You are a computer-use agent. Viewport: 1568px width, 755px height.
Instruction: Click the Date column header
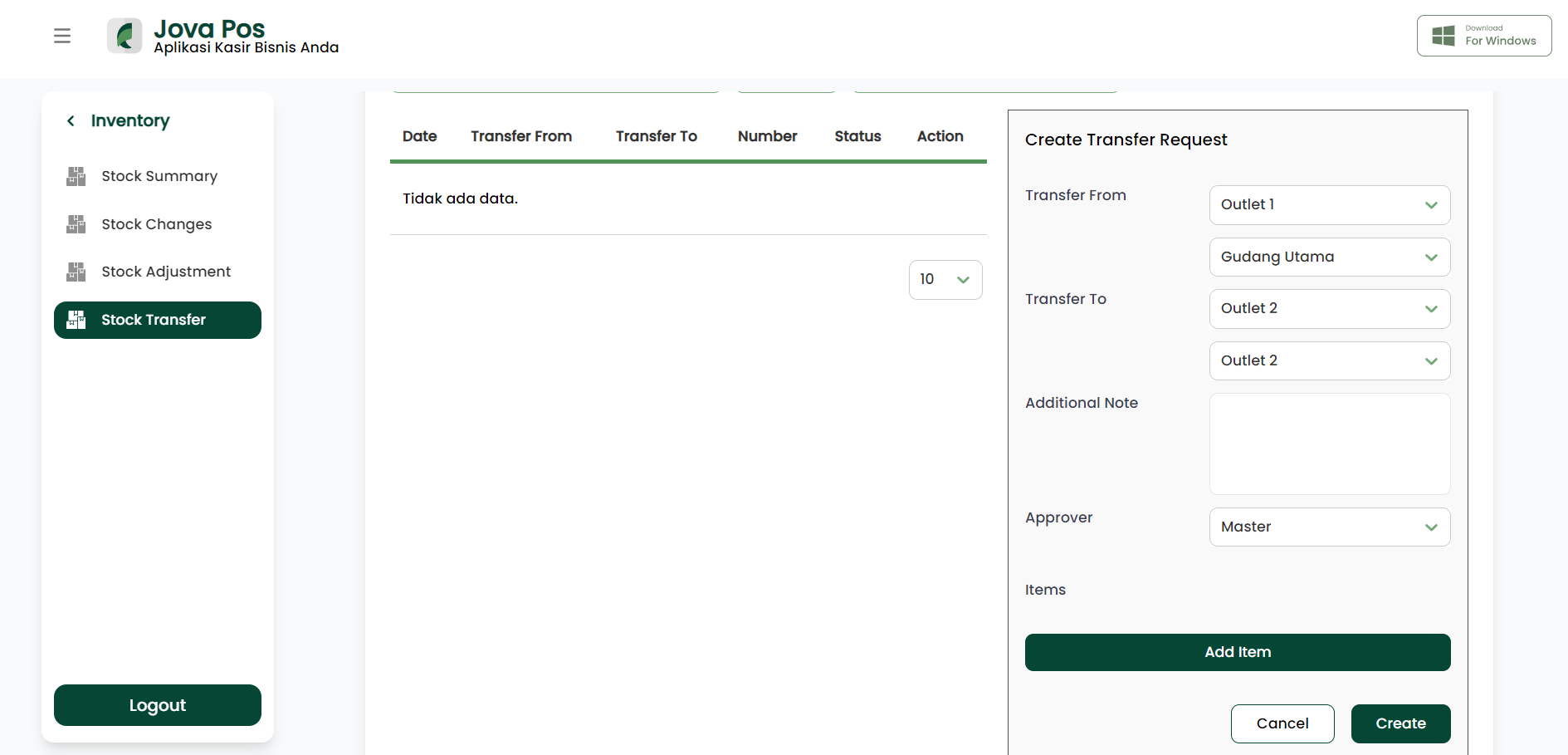tap(420, 136)
